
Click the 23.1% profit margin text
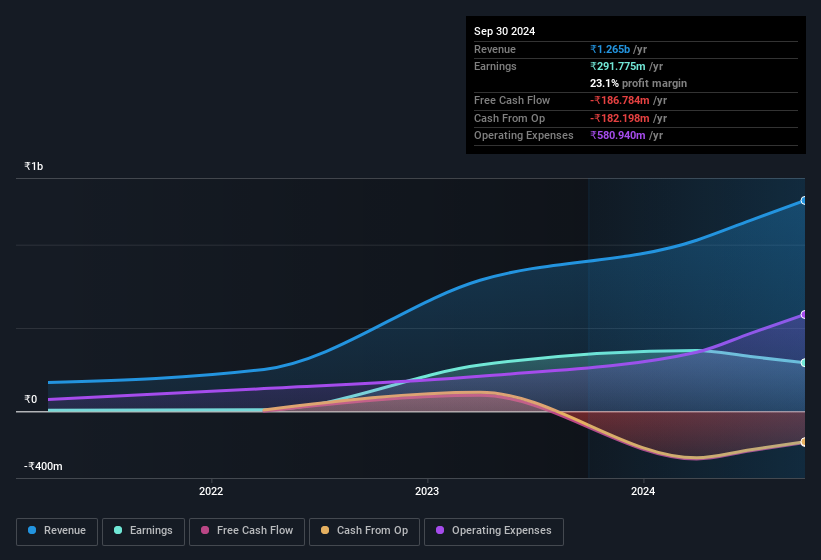point(638,83)
